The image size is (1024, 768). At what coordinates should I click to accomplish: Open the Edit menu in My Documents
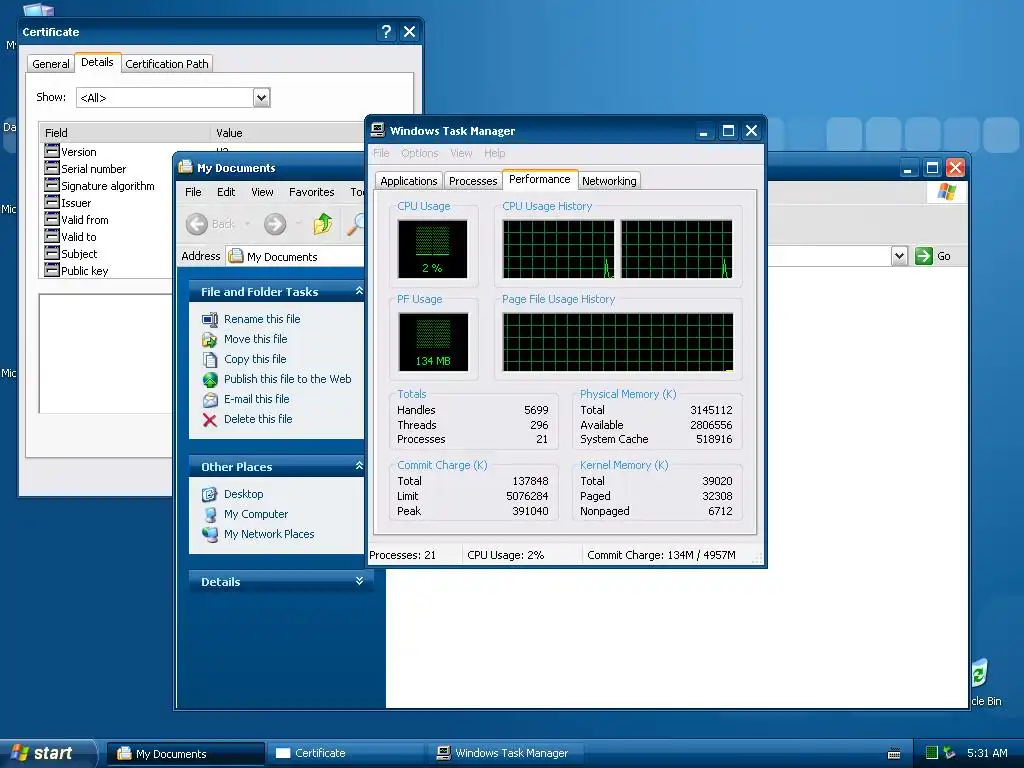coord(226,192)
